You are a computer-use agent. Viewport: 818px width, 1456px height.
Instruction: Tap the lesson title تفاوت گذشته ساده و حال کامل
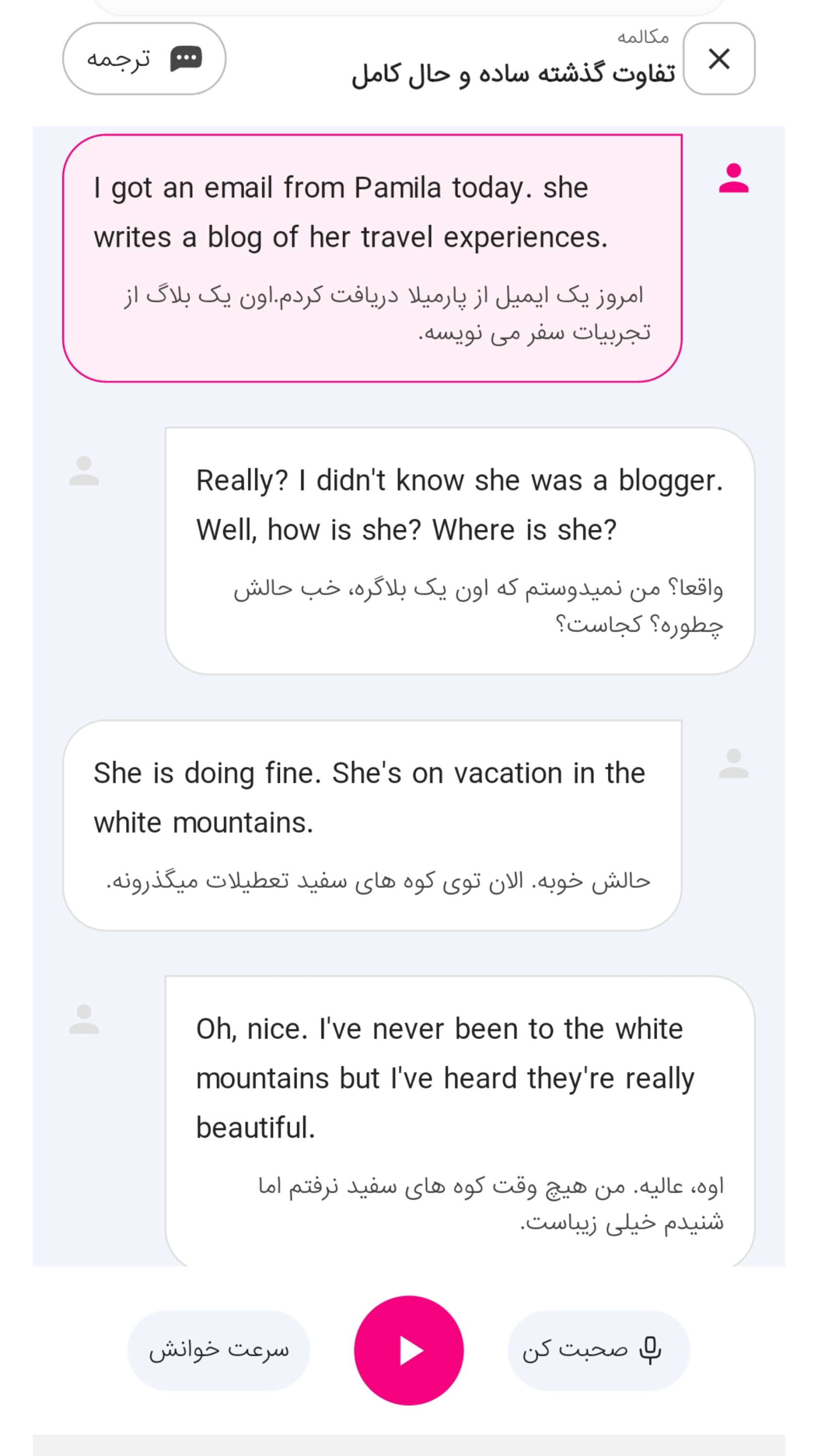tap(513, 74)
